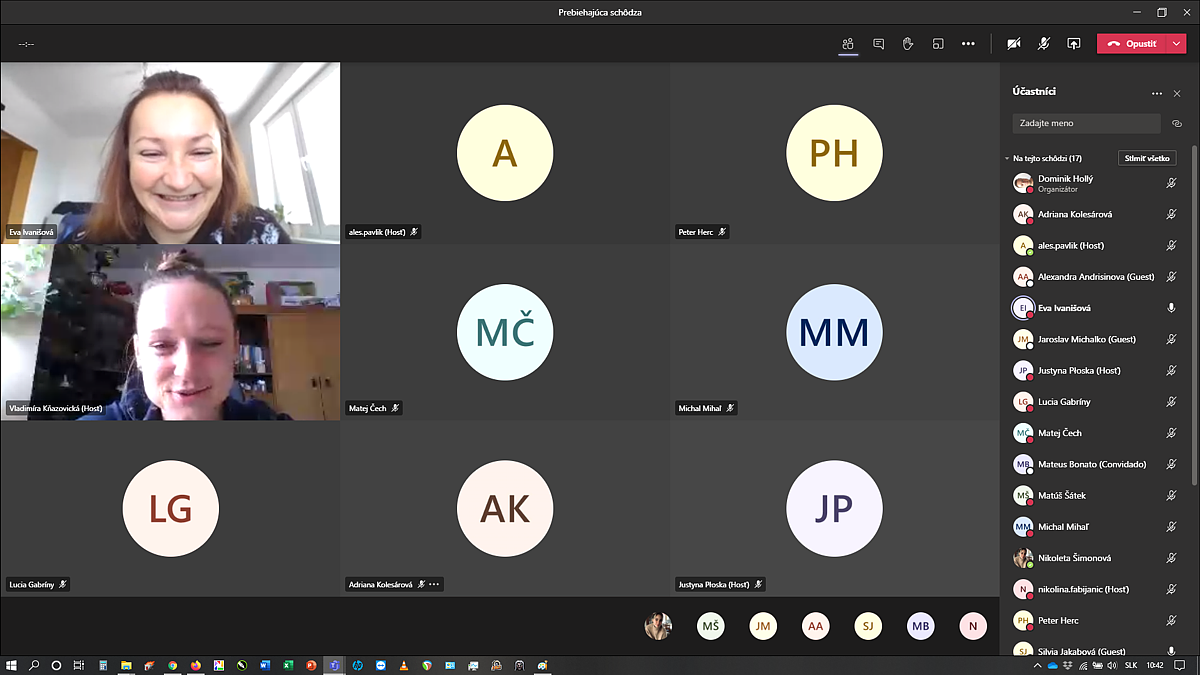Open options on Adriana Kolesárová's video tile
This screenshot has height=675, width=1200.
tap(434, 584)
